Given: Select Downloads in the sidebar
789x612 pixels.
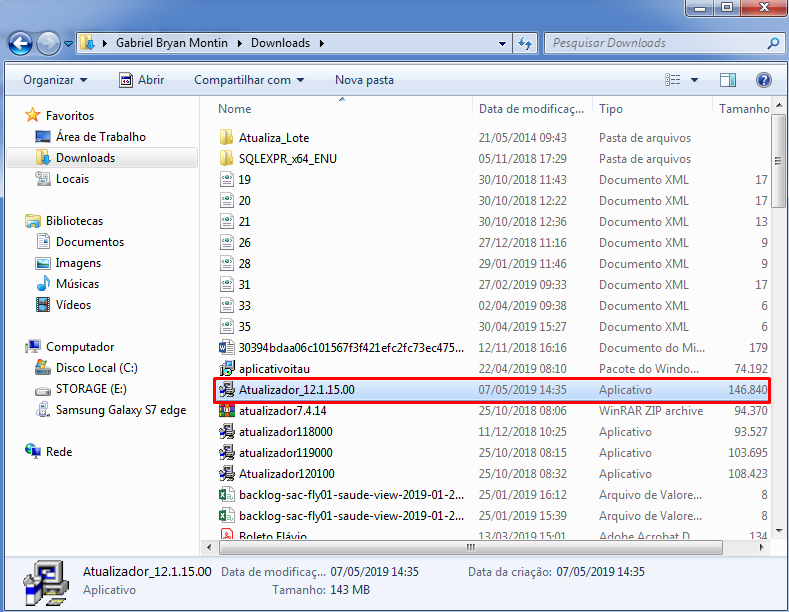Looking at the screenshot, I should pyautogui.click(x=102, y=158).
